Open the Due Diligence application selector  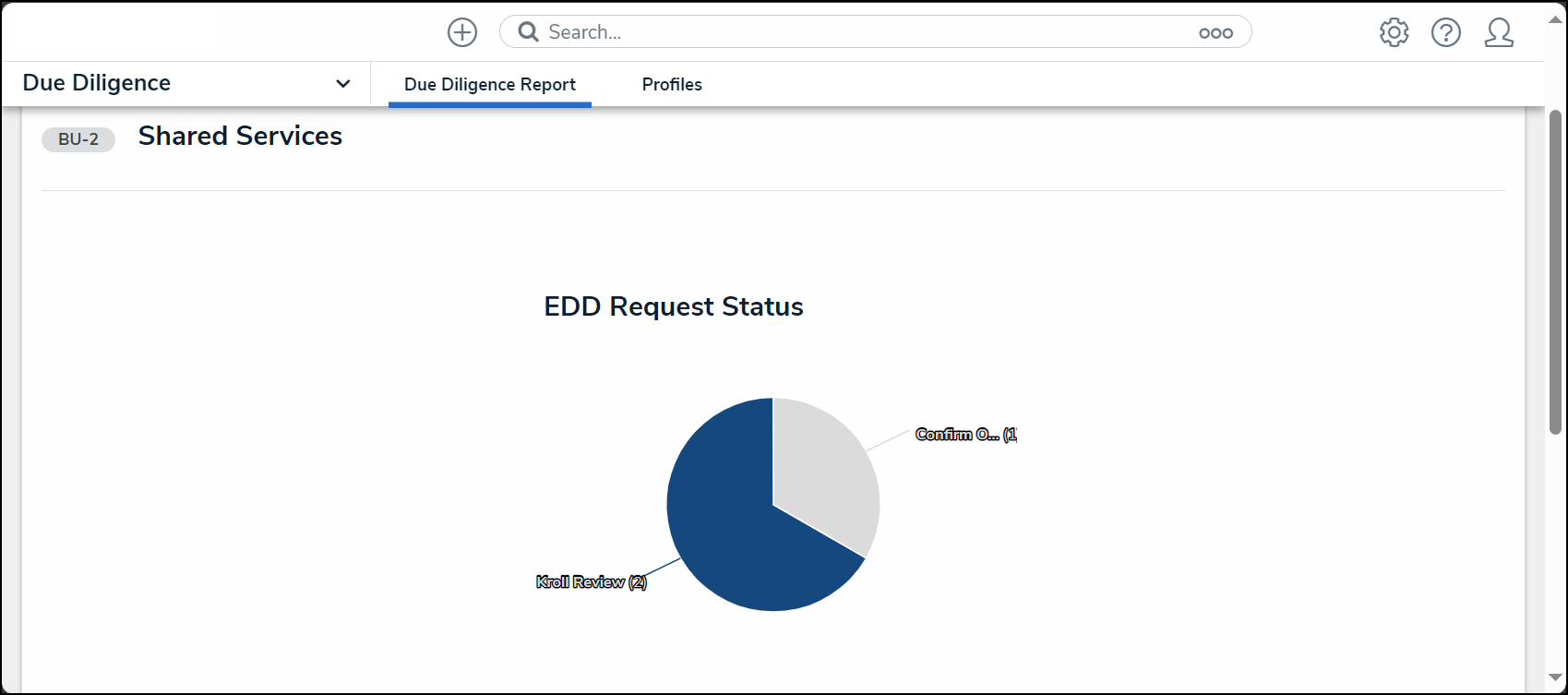(186, 83)
